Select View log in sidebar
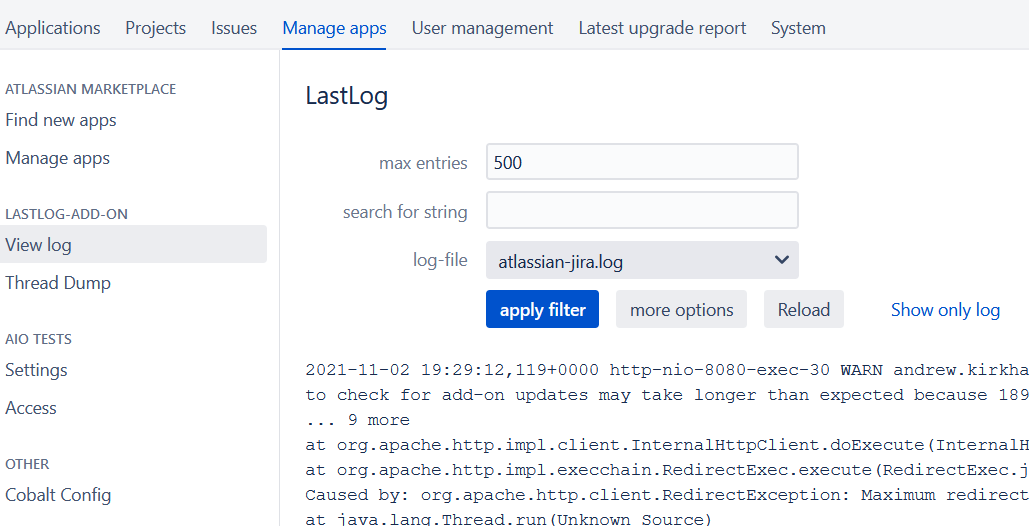The width and height of the screenshot is (1029, 526). [x=39, y=245]
